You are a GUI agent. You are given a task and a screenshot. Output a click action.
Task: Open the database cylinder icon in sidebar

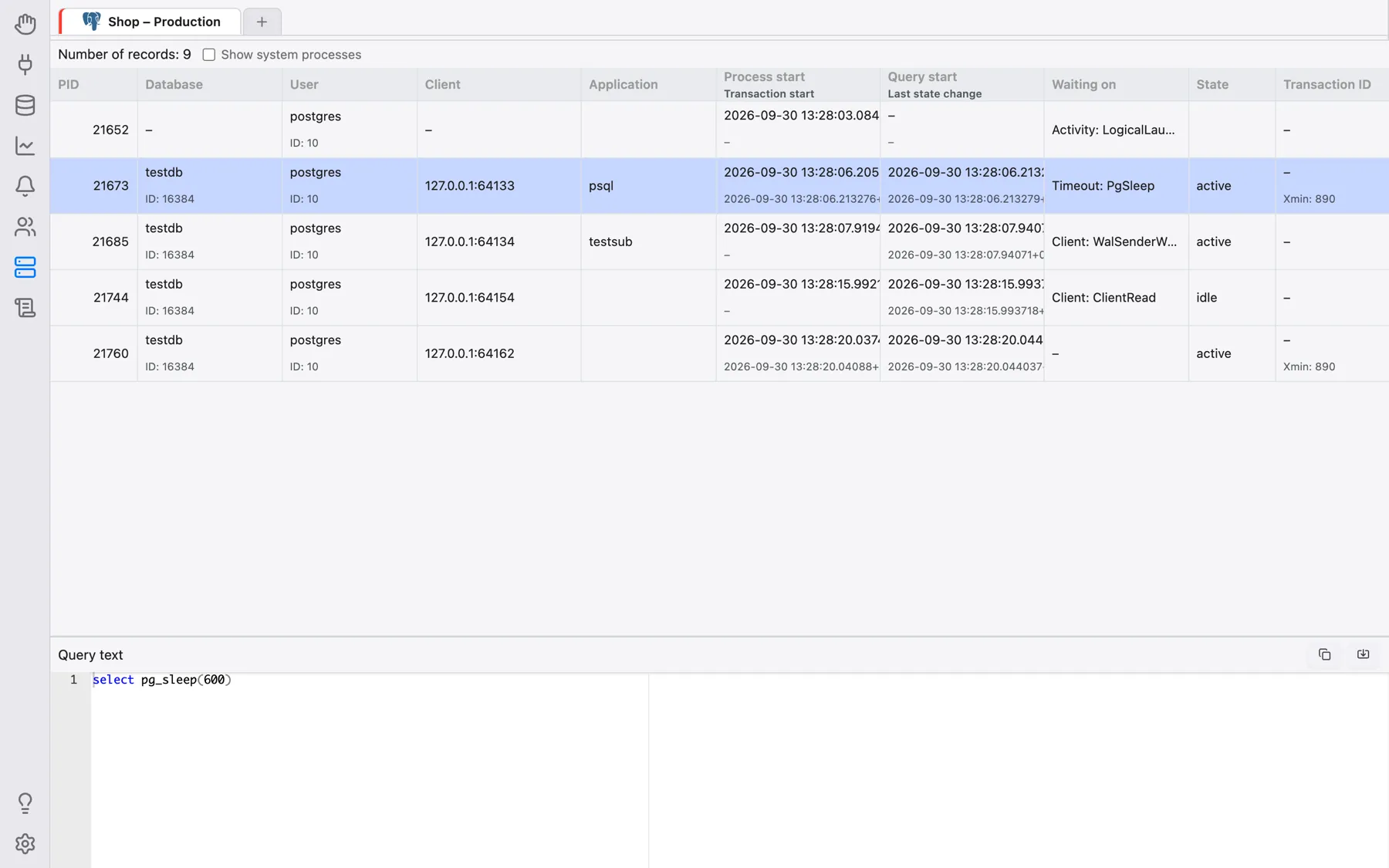tap(25, 105)
